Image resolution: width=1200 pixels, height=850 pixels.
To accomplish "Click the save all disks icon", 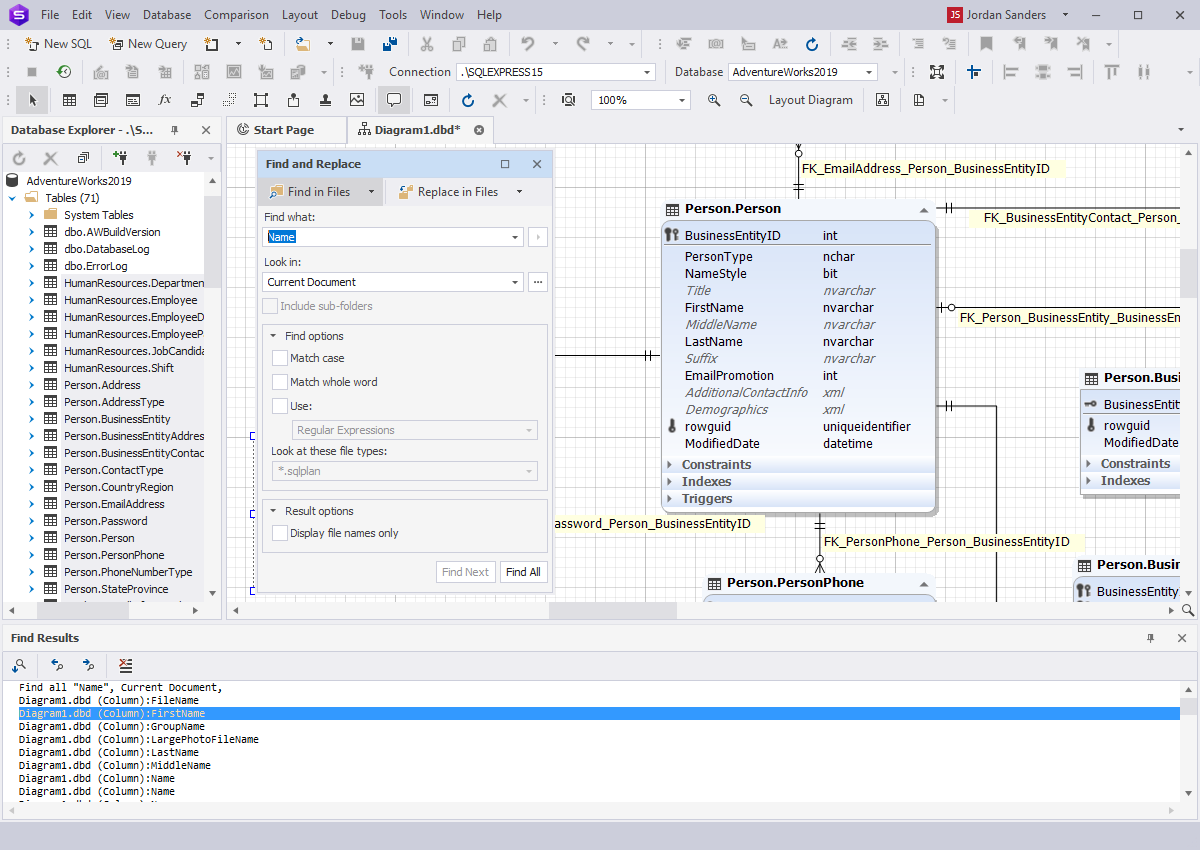I will pos(390,44).
